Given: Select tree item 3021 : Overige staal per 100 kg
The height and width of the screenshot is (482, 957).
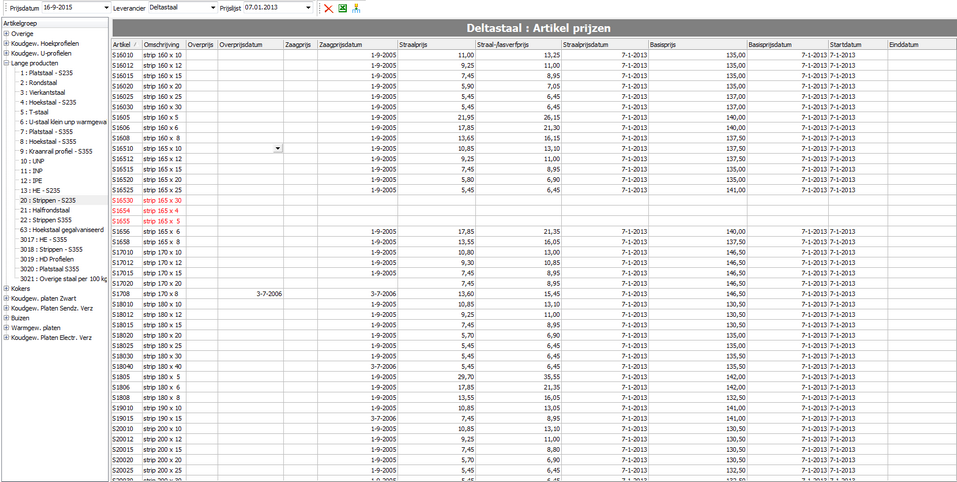Looking at the screenshot, I should 63,279.
